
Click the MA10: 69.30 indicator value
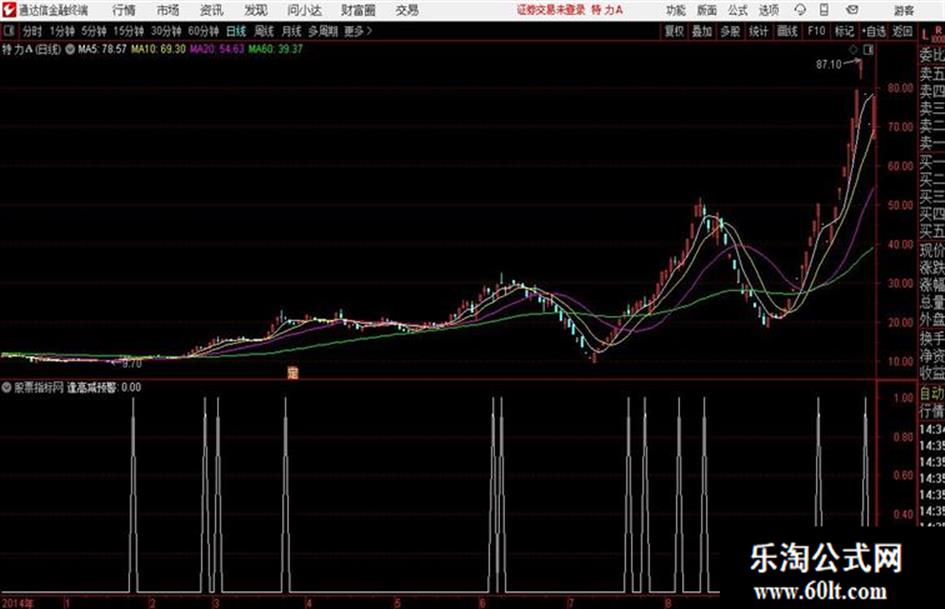159,49
